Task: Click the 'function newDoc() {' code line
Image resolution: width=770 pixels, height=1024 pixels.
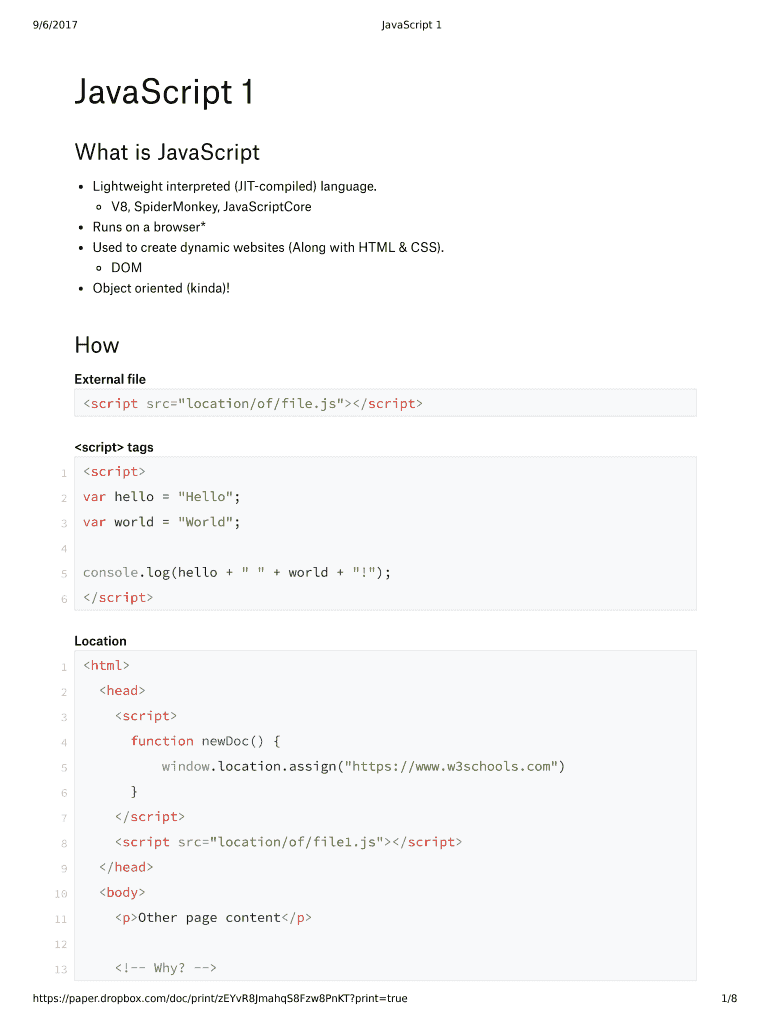Action: click(206, 741)
